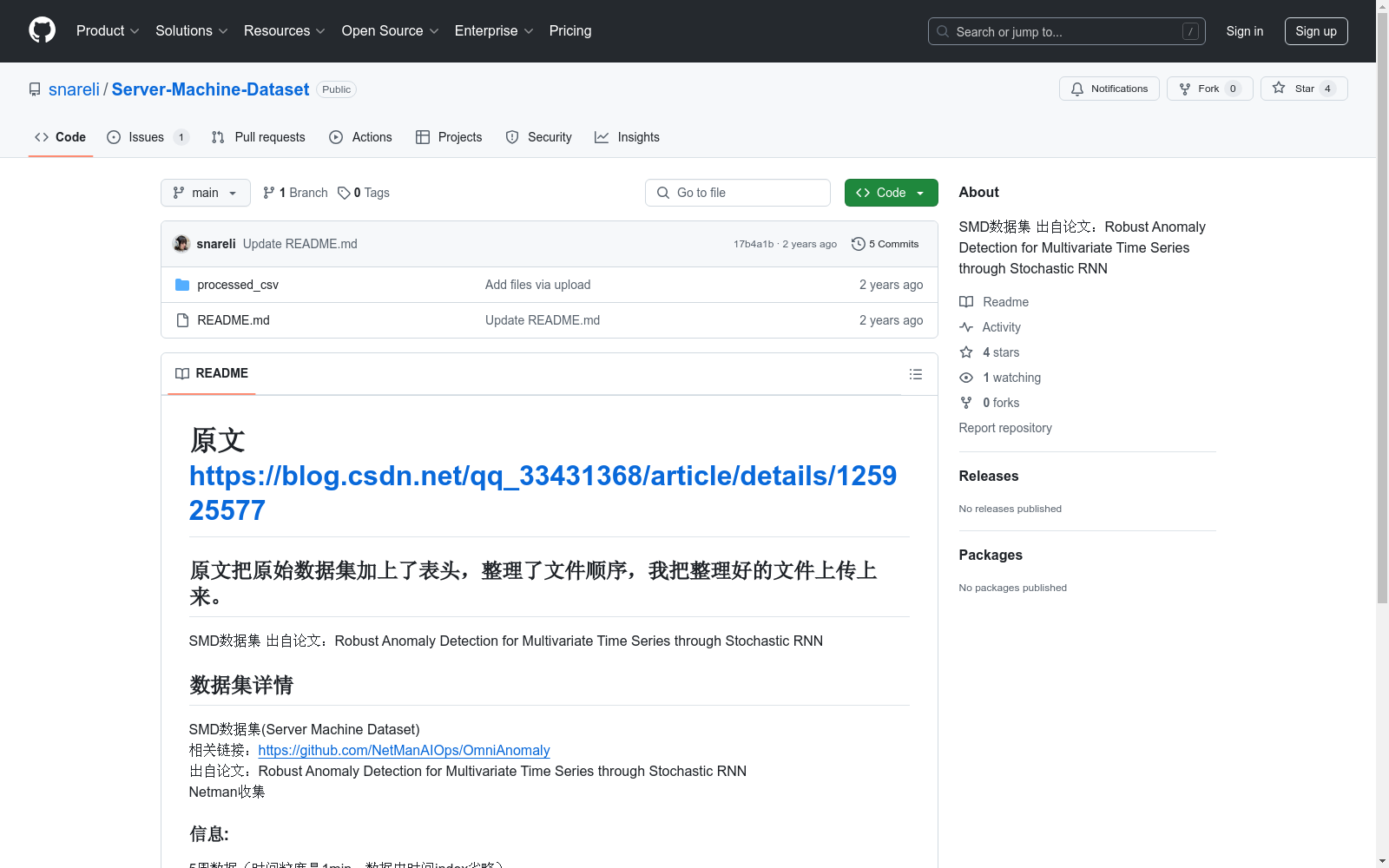Switch to the Issues tab

[x=147, y=137]
